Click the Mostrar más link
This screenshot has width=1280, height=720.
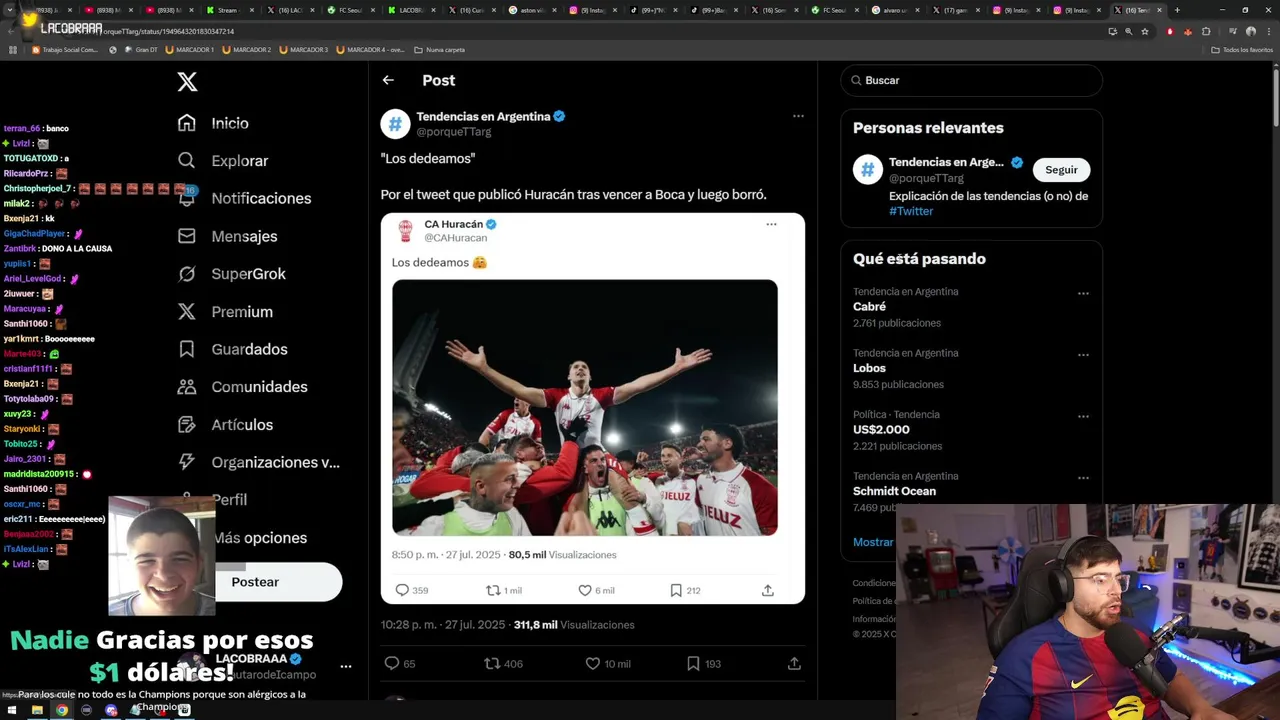[x=873, y=542]
